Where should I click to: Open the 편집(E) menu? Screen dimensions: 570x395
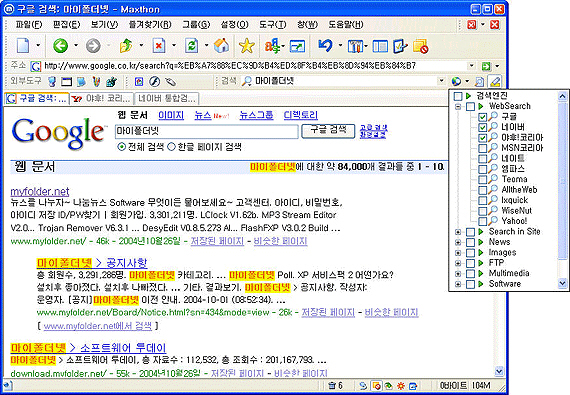[66, 25]
